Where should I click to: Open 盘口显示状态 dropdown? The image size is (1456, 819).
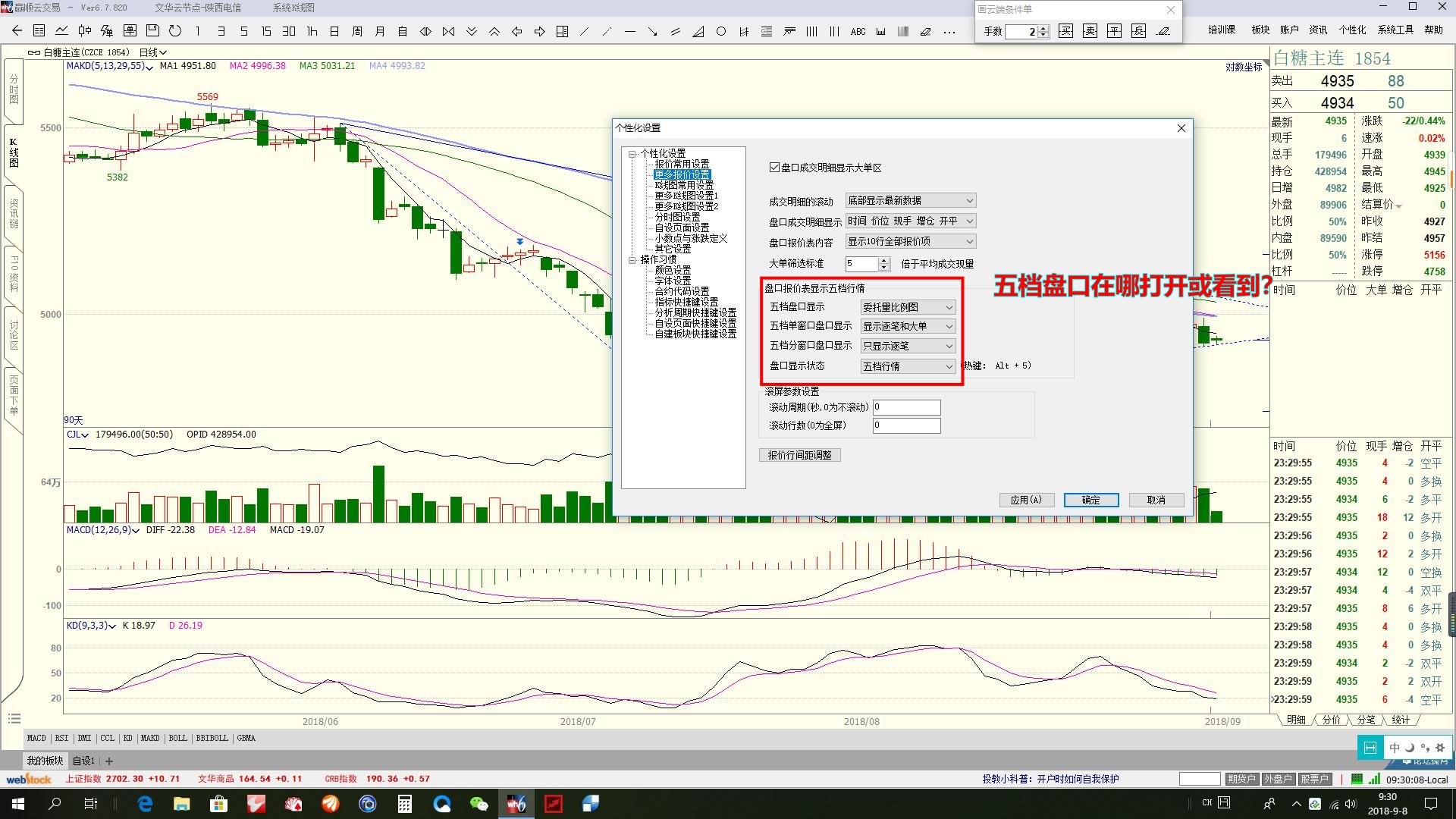tap(908, 366)
